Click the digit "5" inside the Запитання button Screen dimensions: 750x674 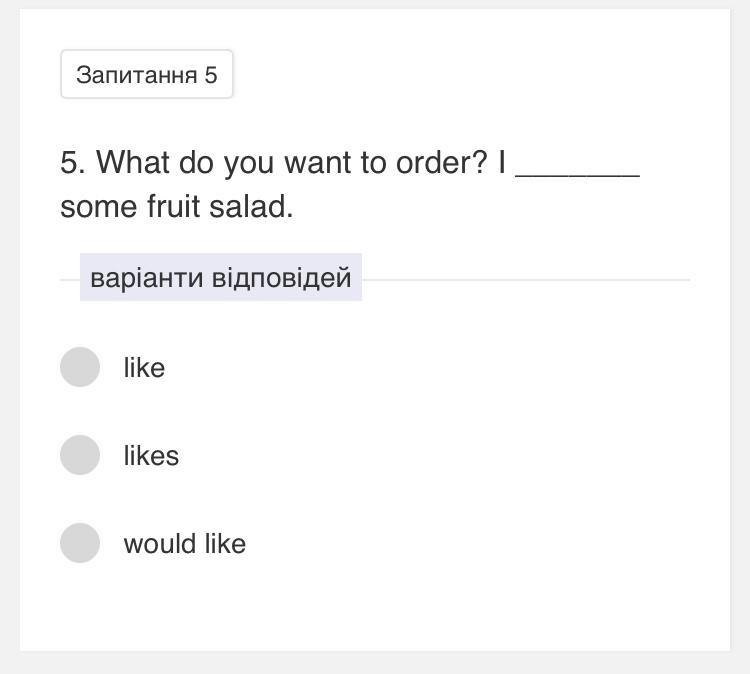(211, 75)
